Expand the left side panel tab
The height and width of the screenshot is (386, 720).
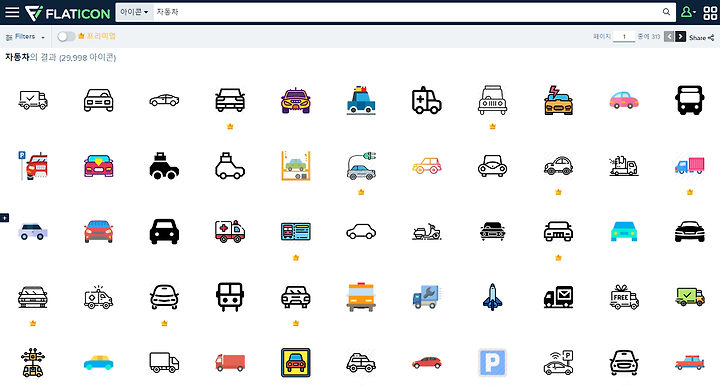coord(4,218)
